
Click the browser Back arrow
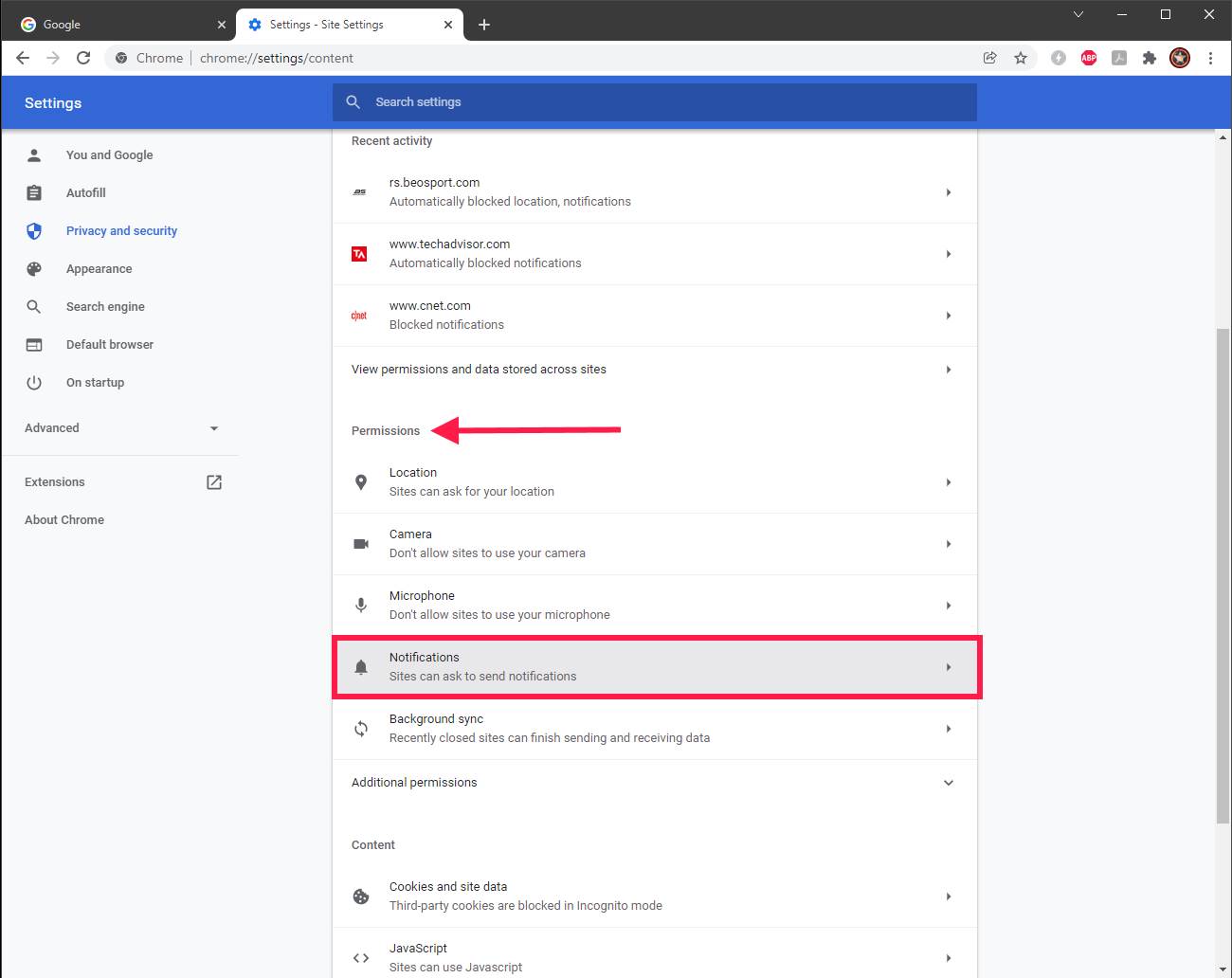pos(23,58)
